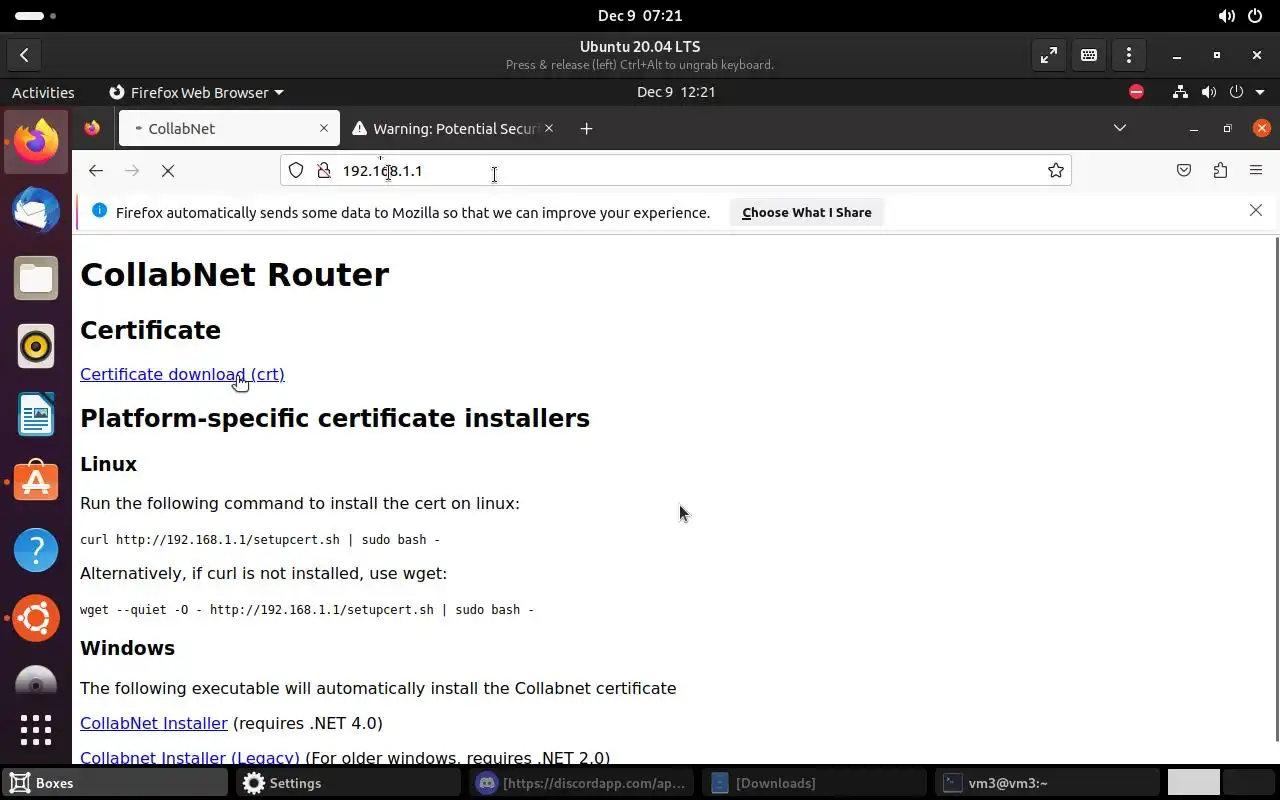Viewport: 1280px width, 800px height.
Task: Click the page vertical scrollbar
Action: point(1275,489)
